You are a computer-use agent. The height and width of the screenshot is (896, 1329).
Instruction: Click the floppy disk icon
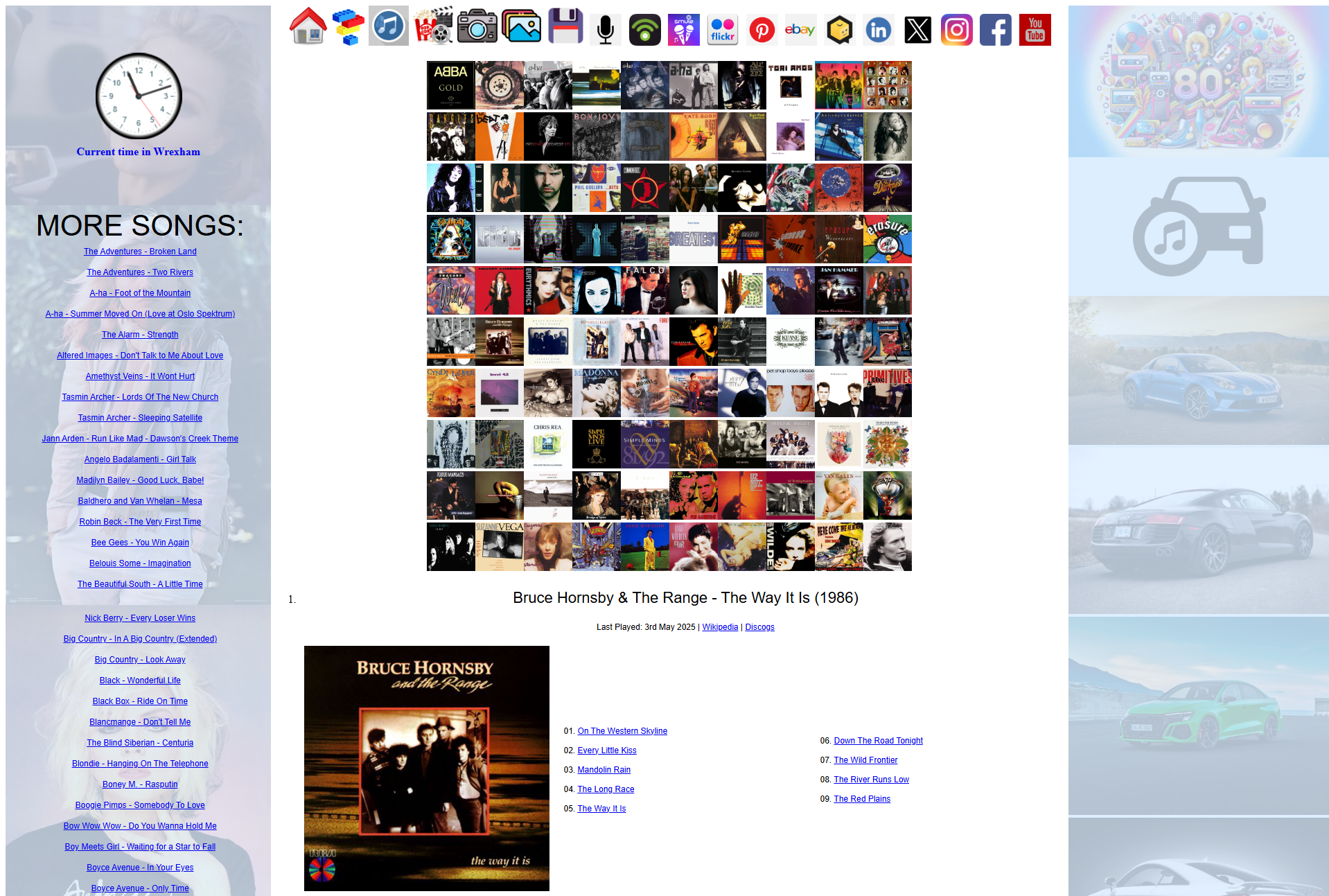pyautogui.click(x=565, y=26)
